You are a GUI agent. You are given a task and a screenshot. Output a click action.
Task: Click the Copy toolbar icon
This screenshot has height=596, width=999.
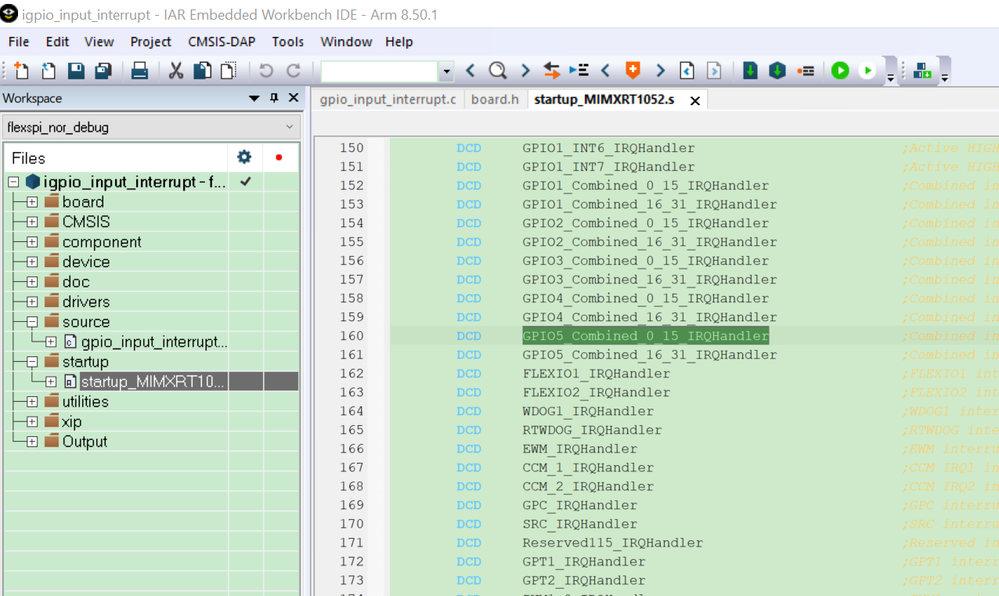coord(203,71)
